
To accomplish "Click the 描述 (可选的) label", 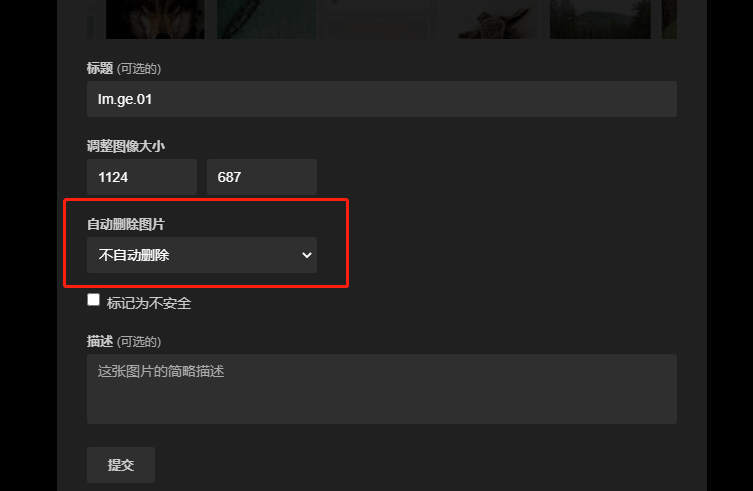I will [124, 342].
